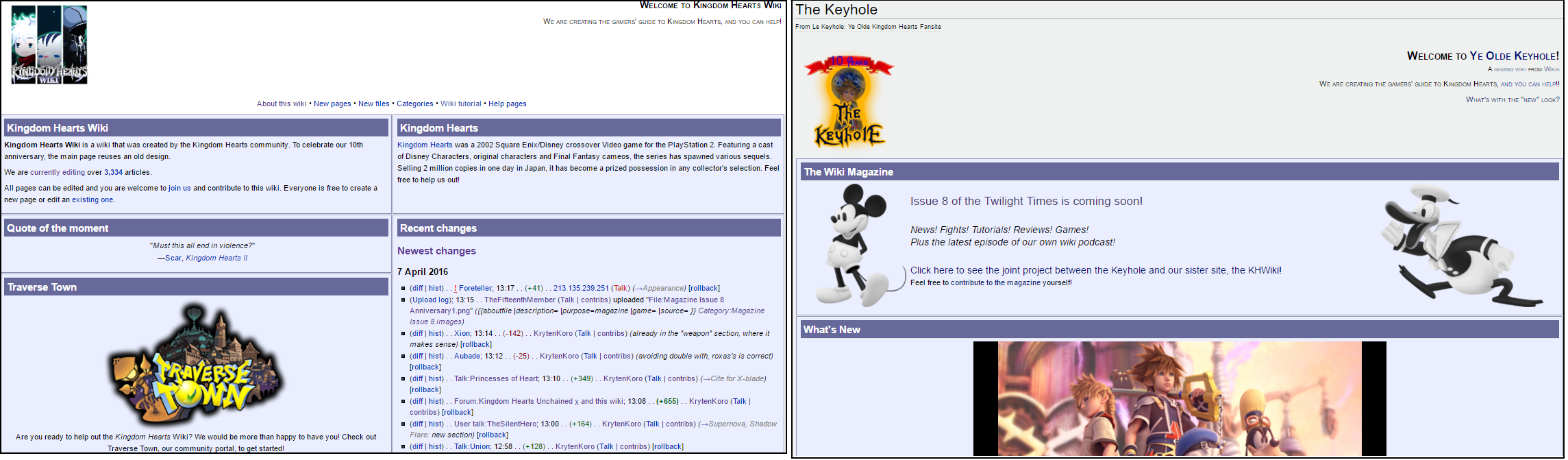Open the Wiki tutorial link
The image size is (1568, 460).
click(460, 104)
